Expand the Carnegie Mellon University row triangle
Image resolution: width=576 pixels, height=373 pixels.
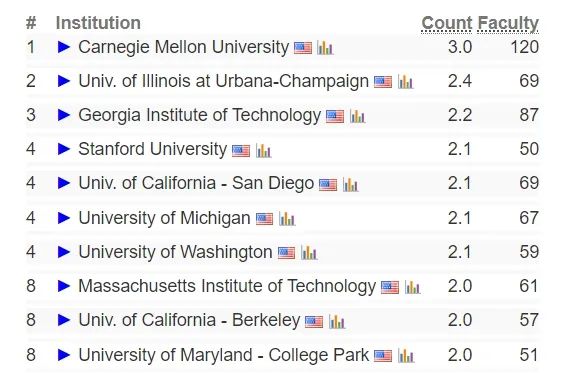click(x=64, y=47)
